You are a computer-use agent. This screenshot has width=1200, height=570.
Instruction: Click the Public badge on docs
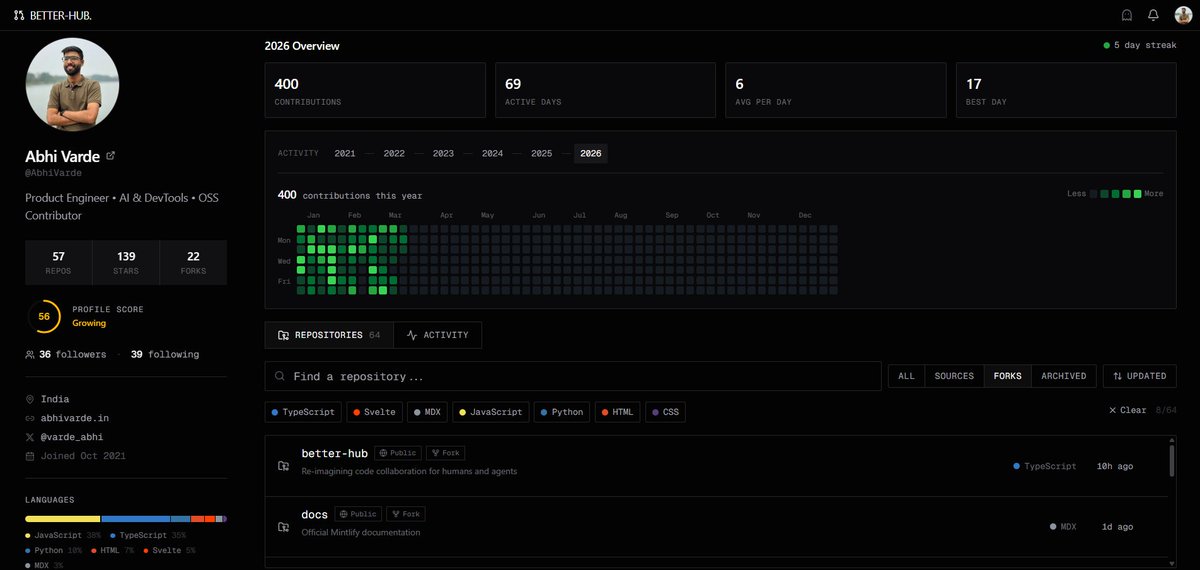coord(357,514)
